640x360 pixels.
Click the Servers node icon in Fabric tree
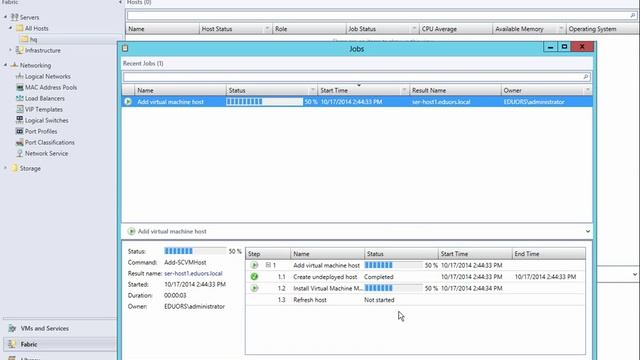15,17
